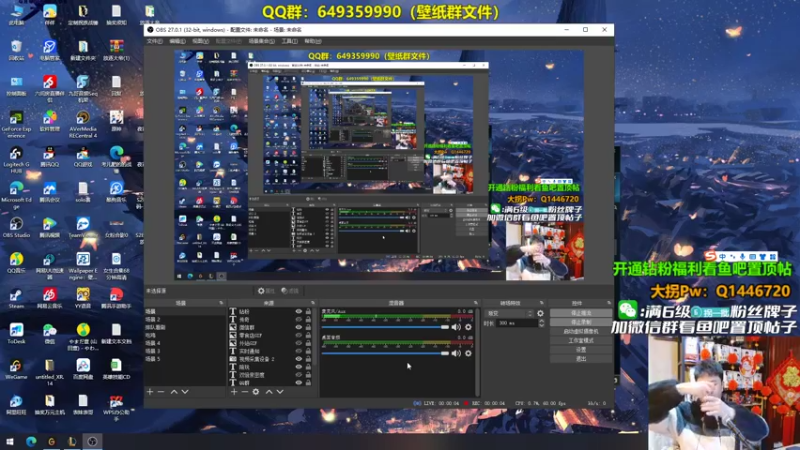Open ToDesk desktop shortcut
This screenshot has height=450, width=800.
click(16, 334)
